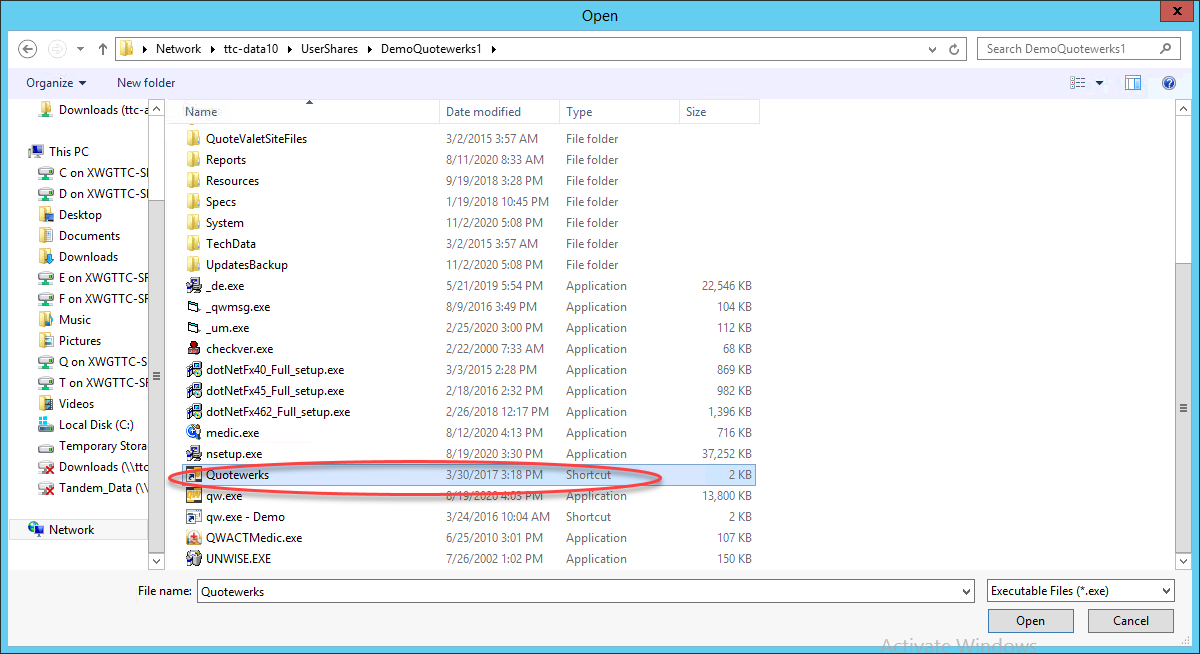Click the Network breadcrumb segment
1200x654 pixels.
(x=178, y=48)
